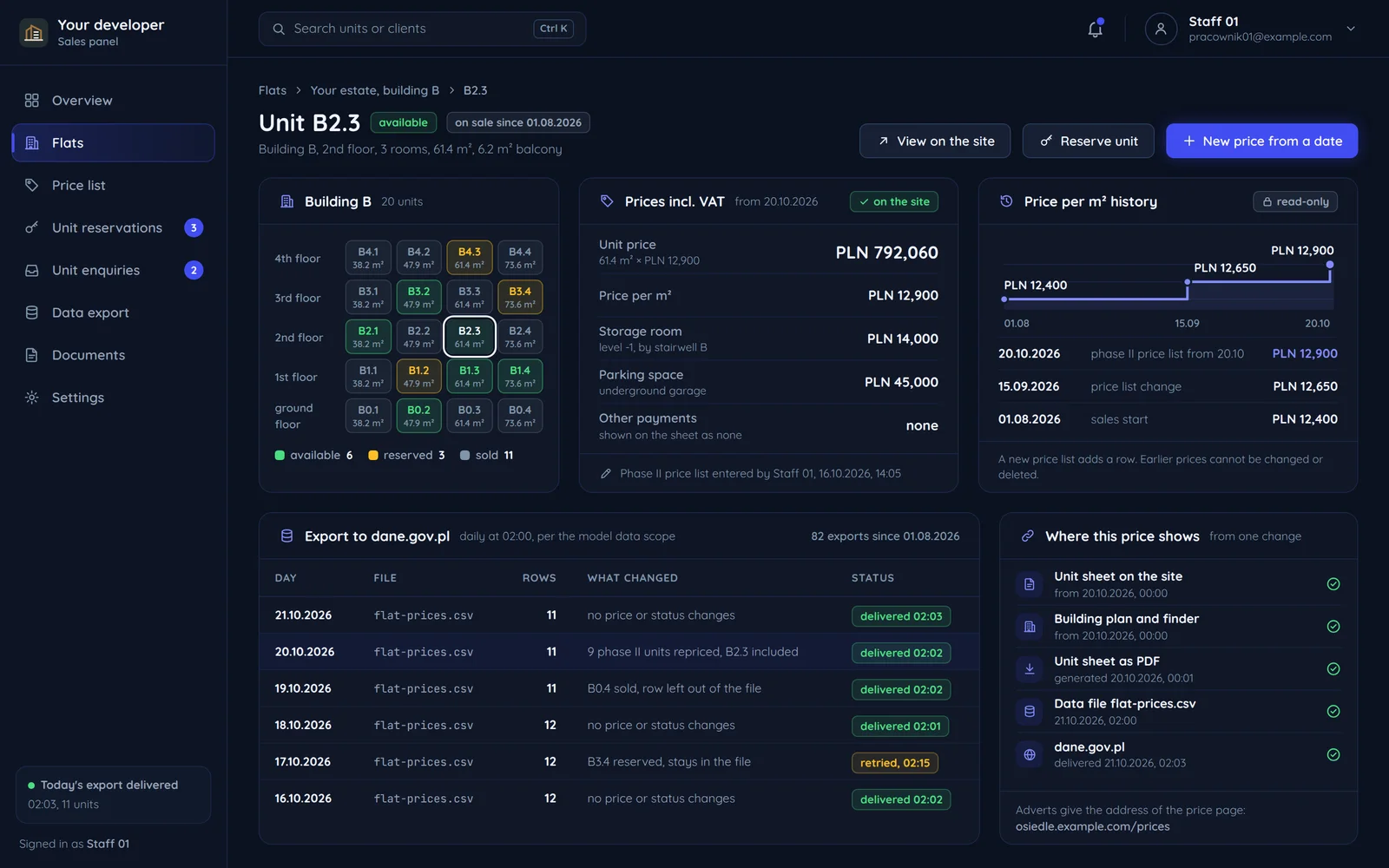Screen dimensions: 1389x868
Task: Click the Export to dane.gov.pl database icon
Action: coord(287,536)
